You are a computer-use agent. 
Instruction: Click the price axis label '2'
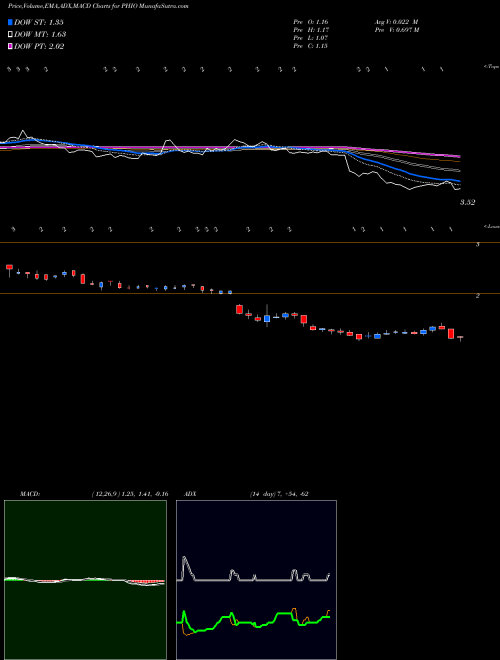tap(478, 296)
